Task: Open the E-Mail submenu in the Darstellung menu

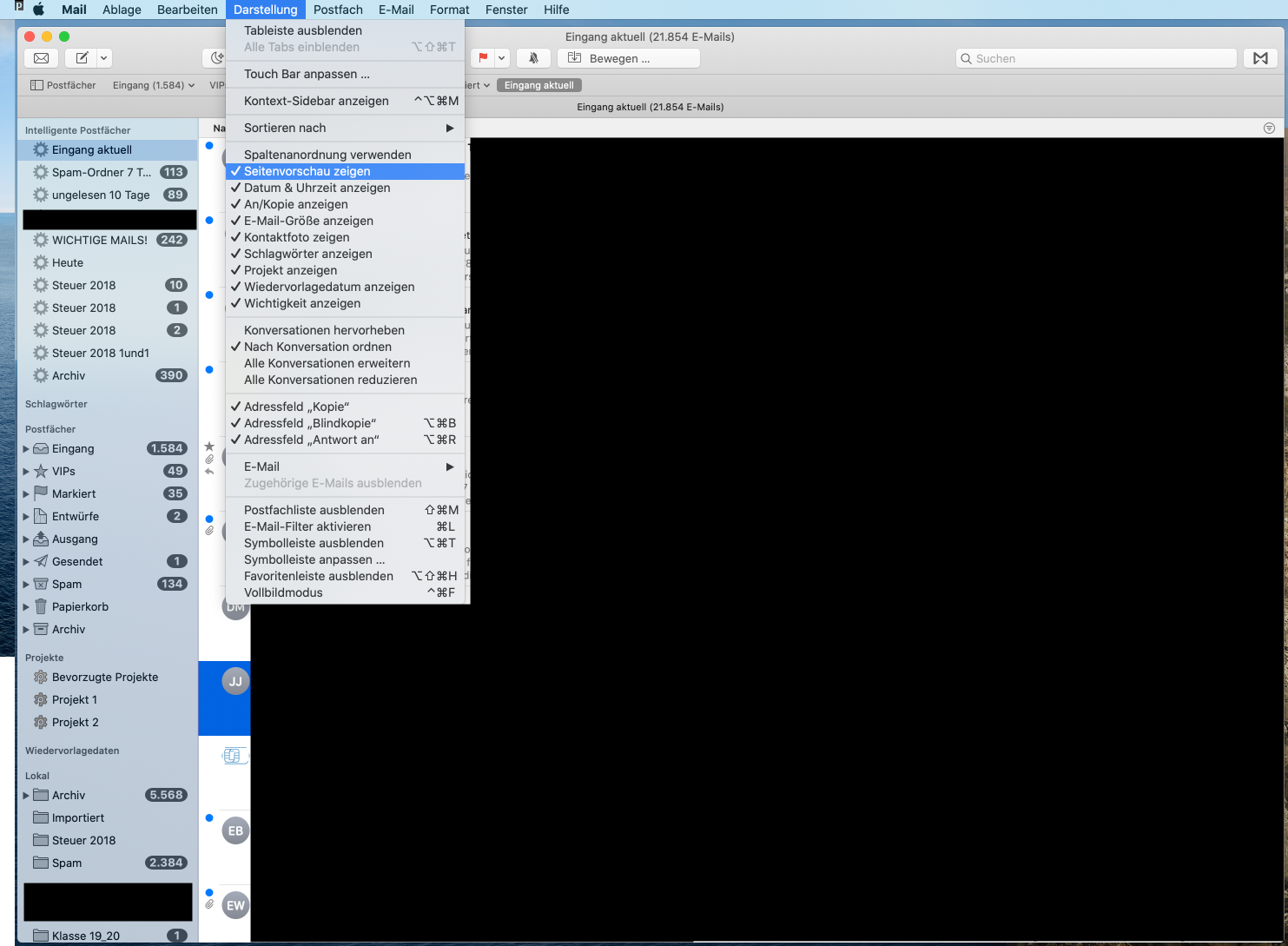Action: coord(346,466)
